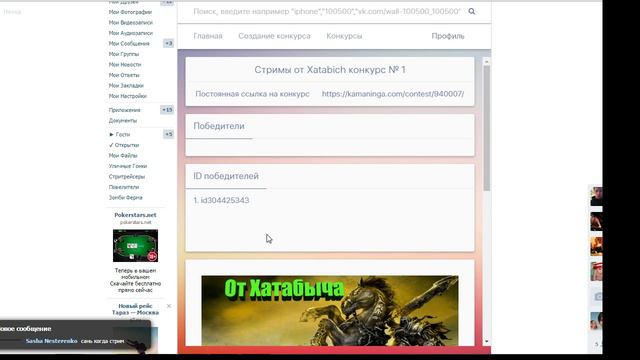
Task: Open the Создание конкурса tab
Action: click(274, 36)
